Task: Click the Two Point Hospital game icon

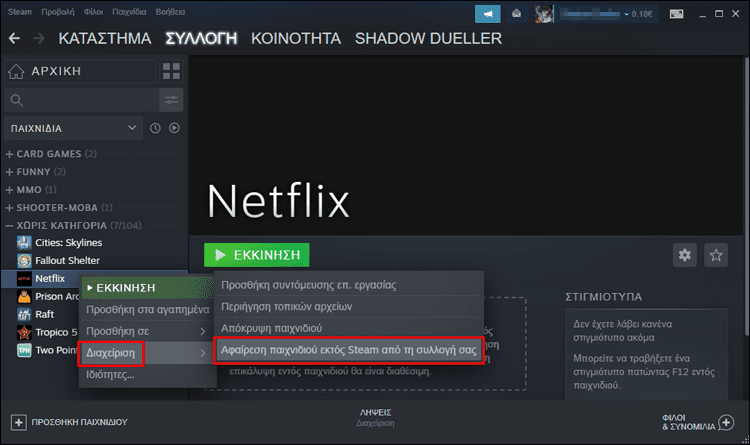Action: click(24, 350)
